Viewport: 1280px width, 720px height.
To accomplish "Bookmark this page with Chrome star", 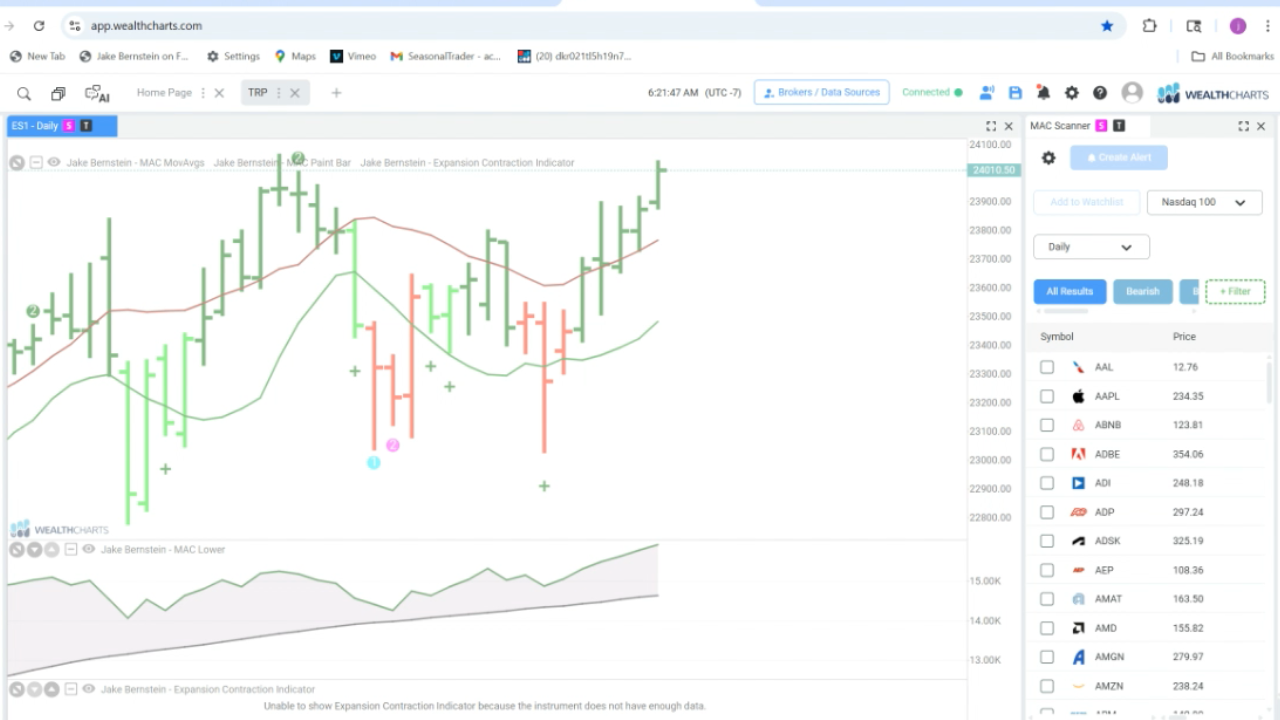I will click(1107, 26).
